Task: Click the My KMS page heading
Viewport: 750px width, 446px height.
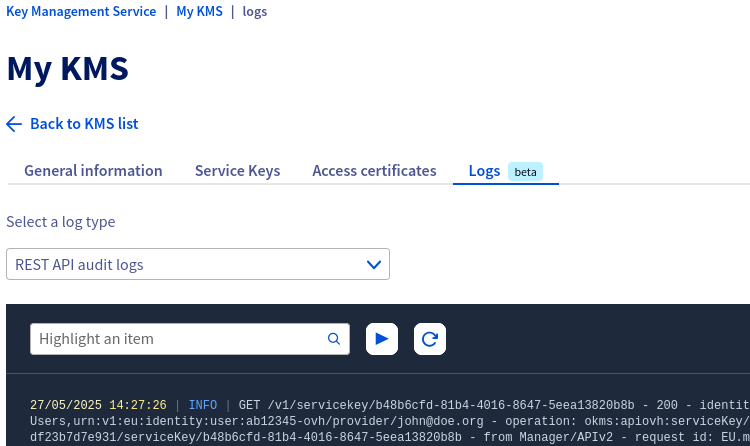Action: point(67,69)
